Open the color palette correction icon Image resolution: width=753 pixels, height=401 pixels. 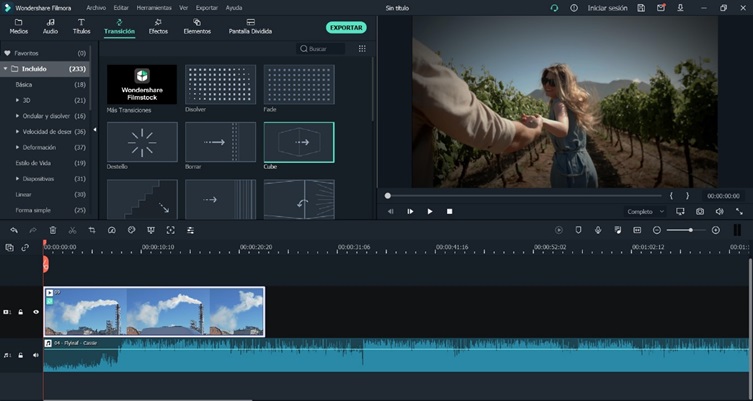tap(131, 230)
